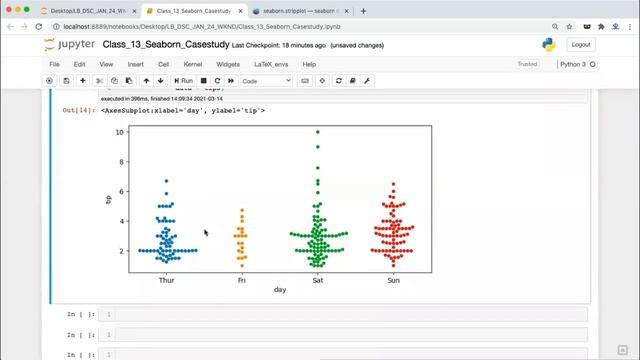Open the Help menu
This screenshot has height=360, width=640.
309,64
